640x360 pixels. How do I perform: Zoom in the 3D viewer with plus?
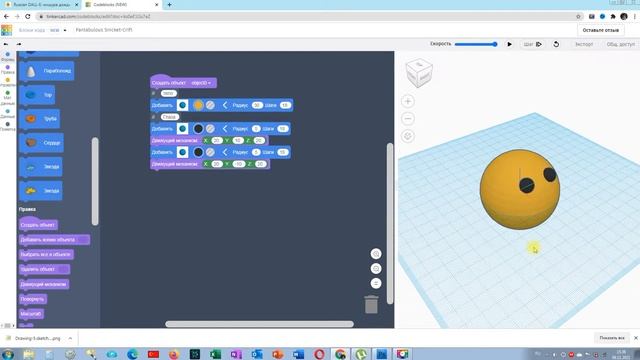(408, 101)
